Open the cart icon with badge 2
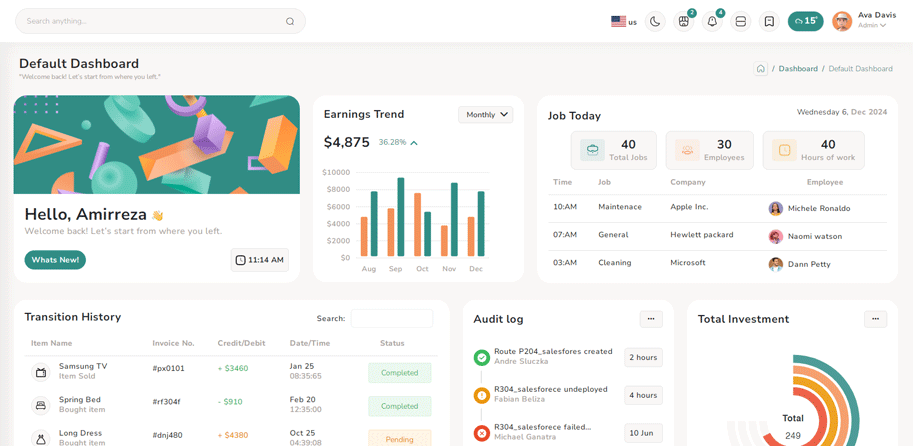Viewport: 913px width, 446px height. point(684,21)
